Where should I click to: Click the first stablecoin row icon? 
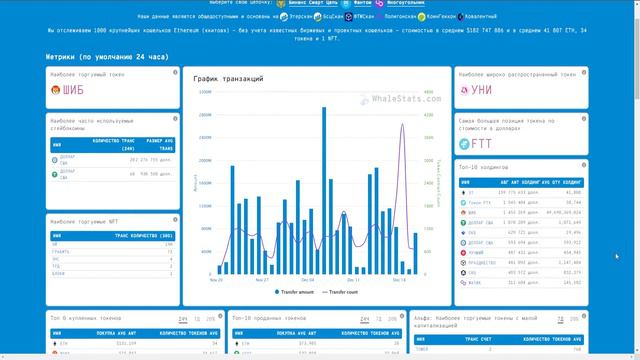coord(55,160)
